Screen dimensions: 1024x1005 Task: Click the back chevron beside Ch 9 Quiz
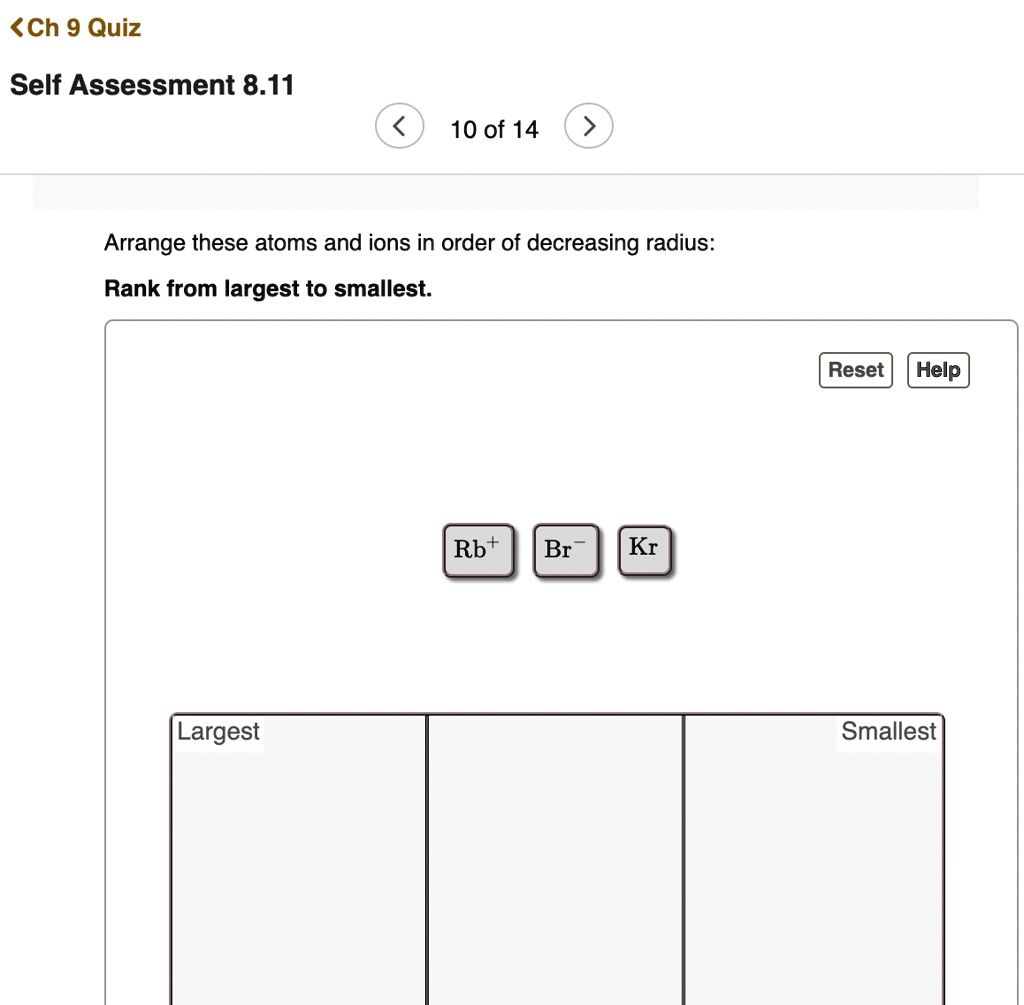(17, 28)
